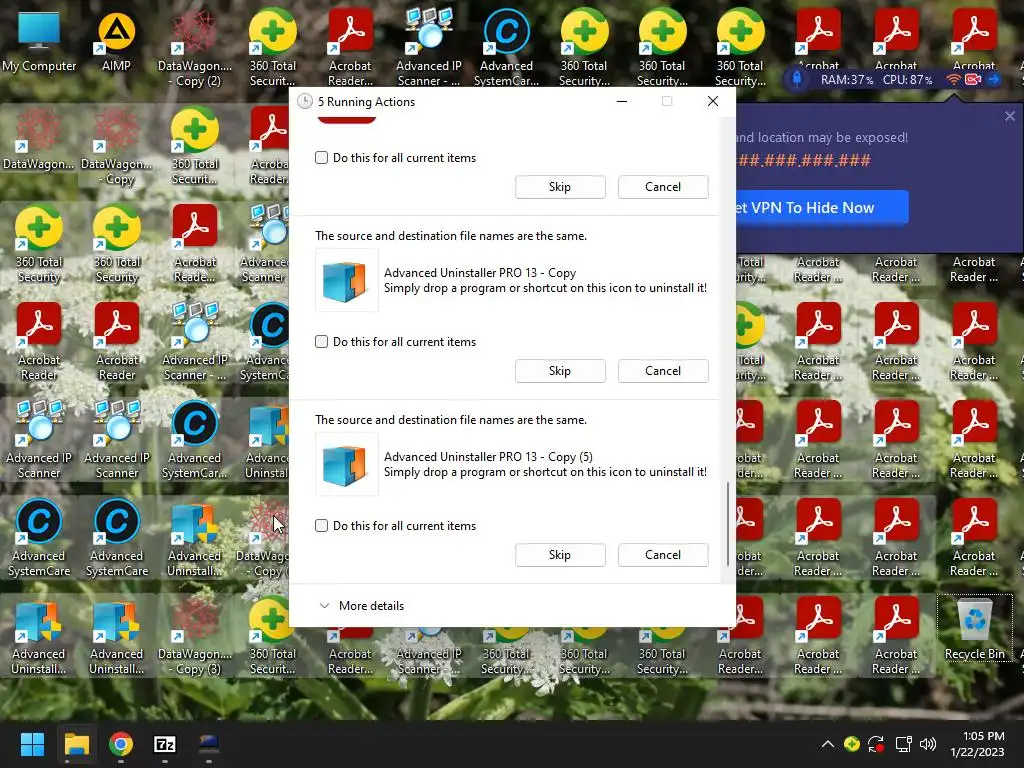Open the 360 Total Security tray icon
1024x768 pixels.
(852, 744)
